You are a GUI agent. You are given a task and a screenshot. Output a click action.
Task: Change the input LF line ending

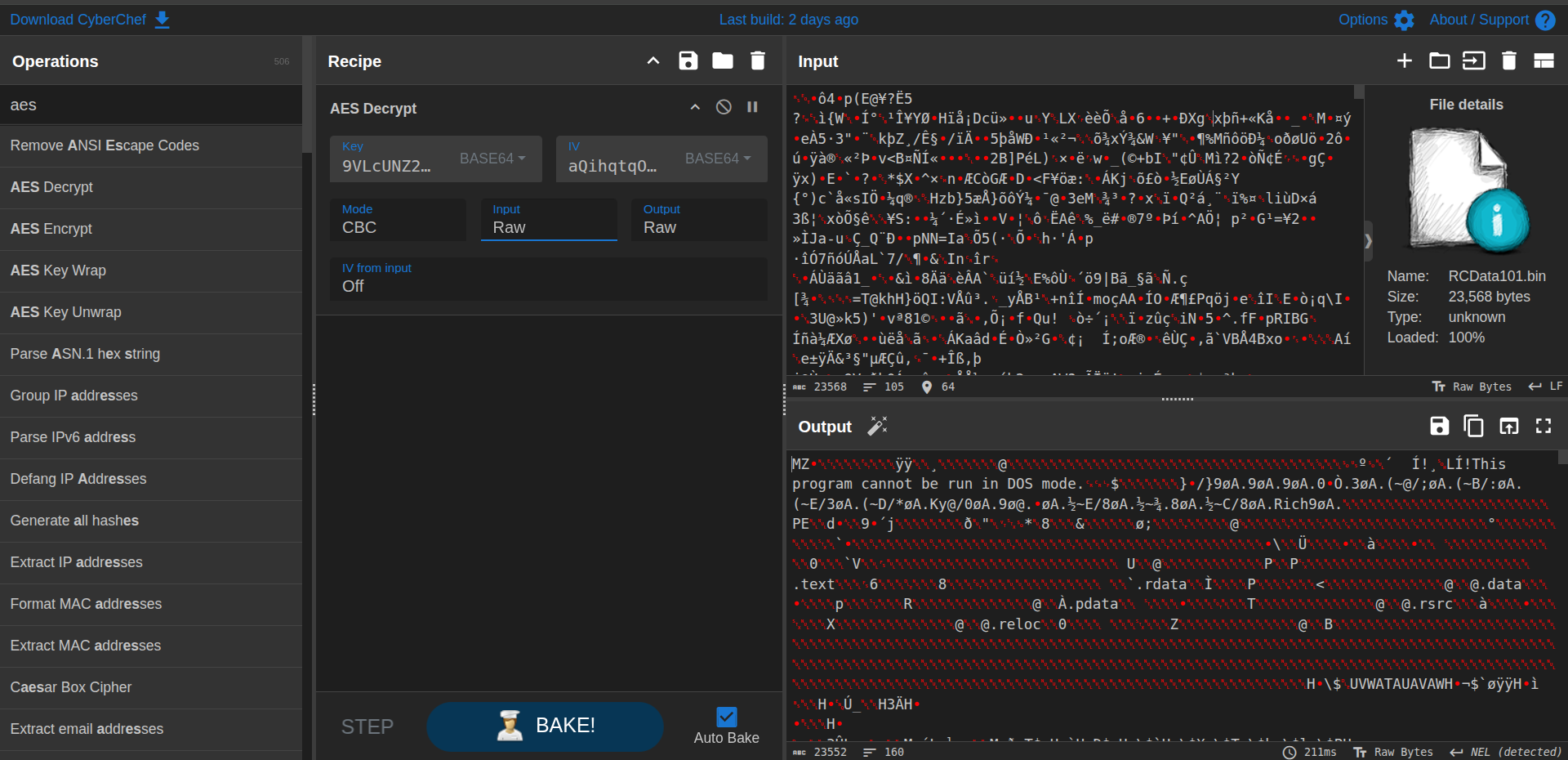point(1545,387)
